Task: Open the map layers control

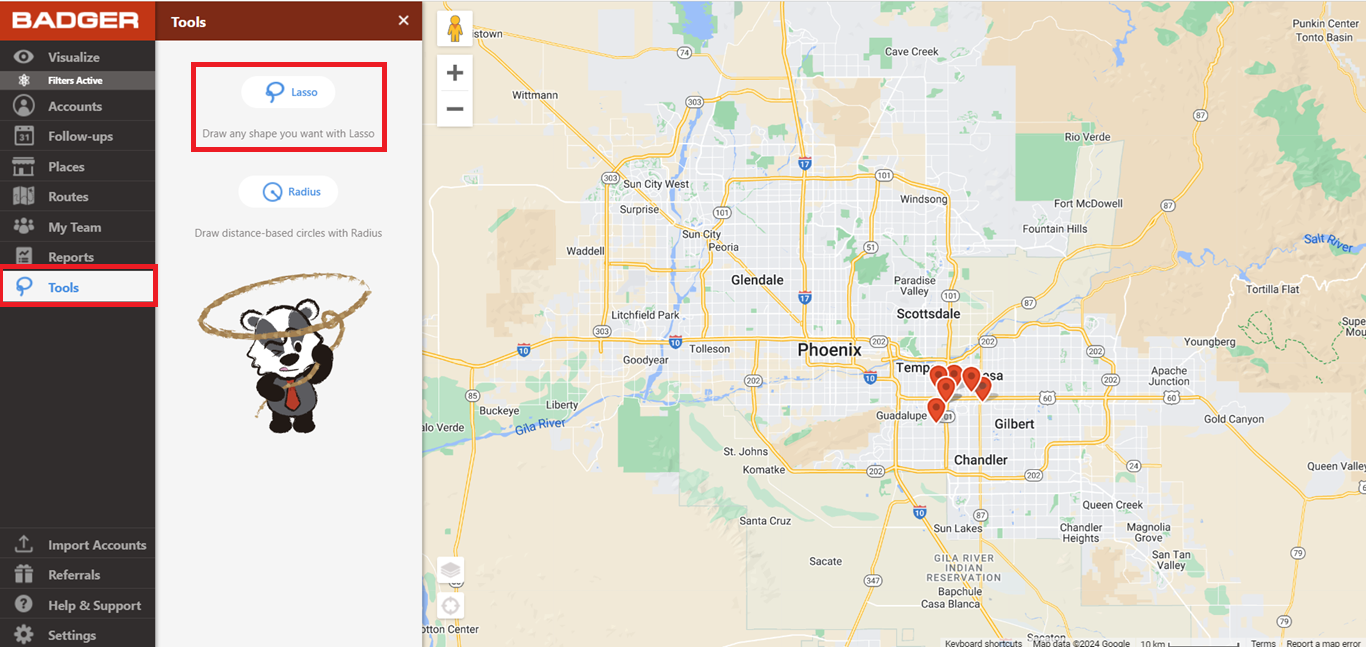Action: point(451,570)
